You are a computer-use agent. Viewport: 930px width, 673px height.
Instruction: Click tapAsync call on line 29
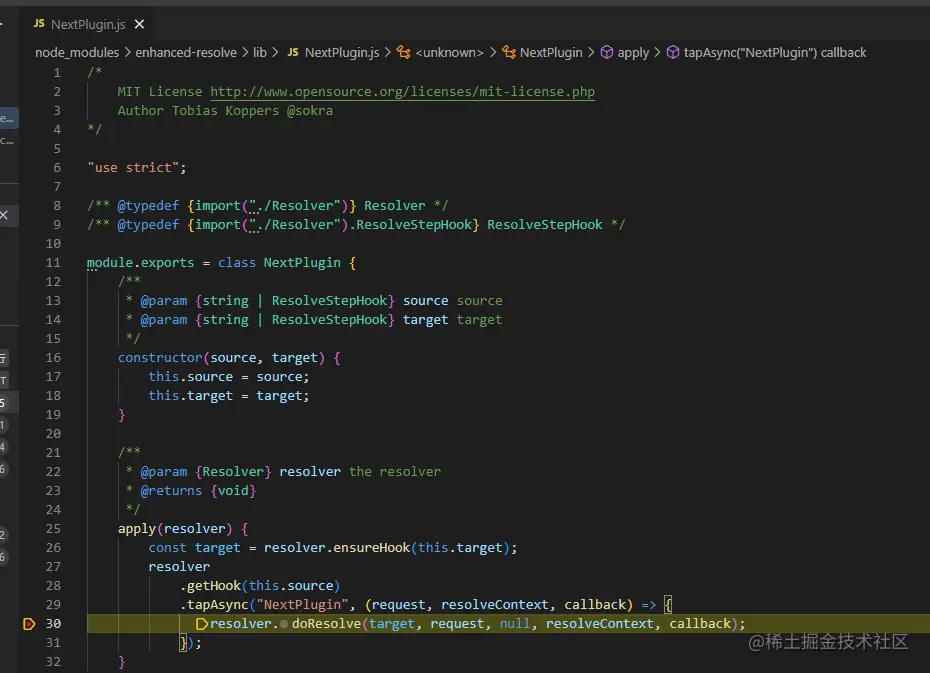tap(218, 605)
